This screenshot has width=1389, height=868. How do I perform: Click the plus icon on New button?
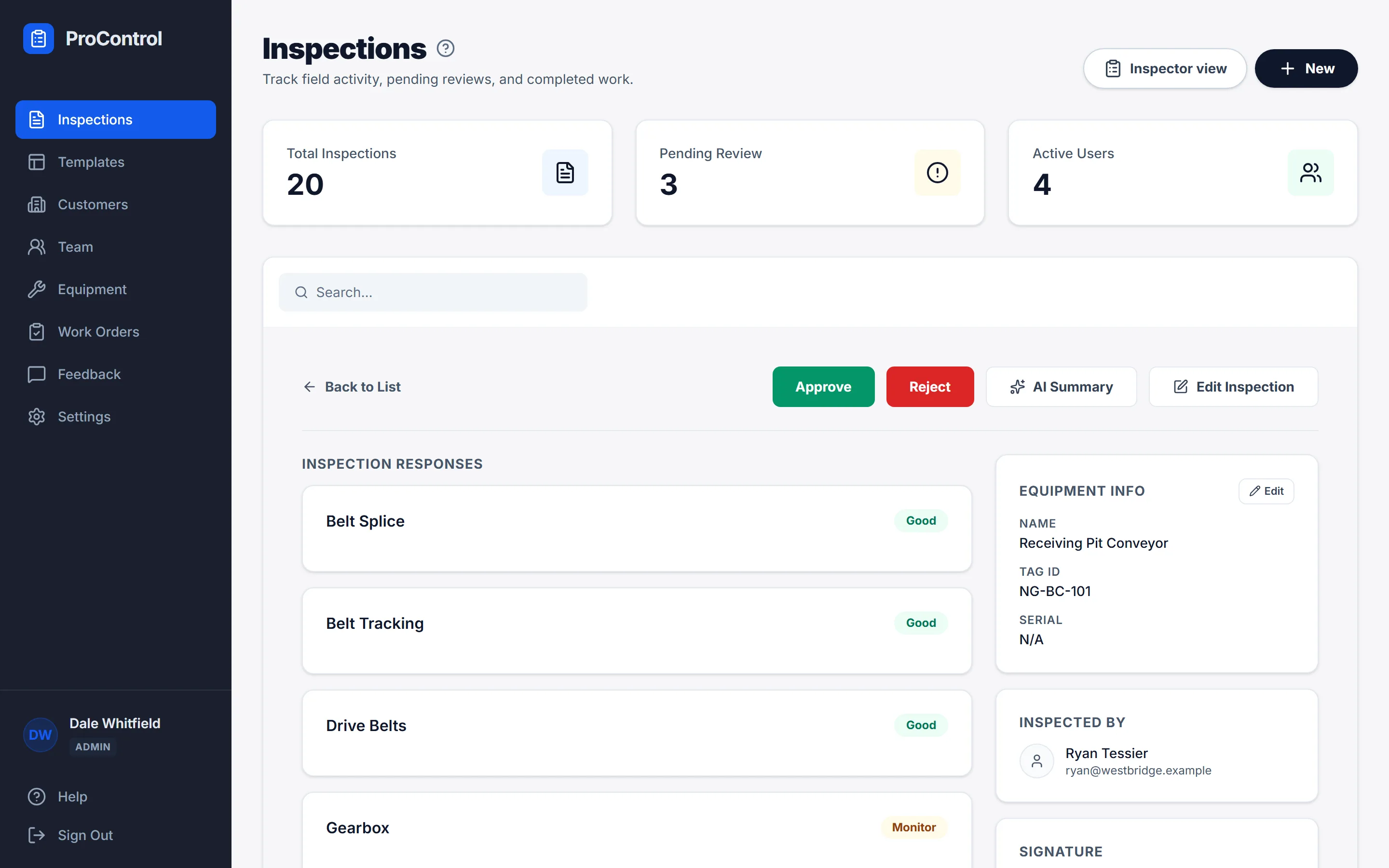point(1287,69)
